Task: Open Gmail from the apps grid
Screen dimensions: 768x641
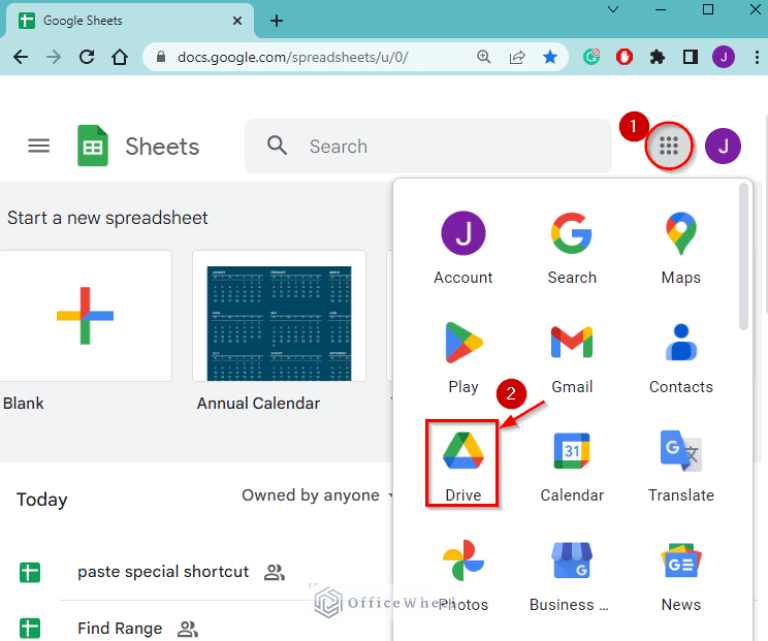Action: 571,353
